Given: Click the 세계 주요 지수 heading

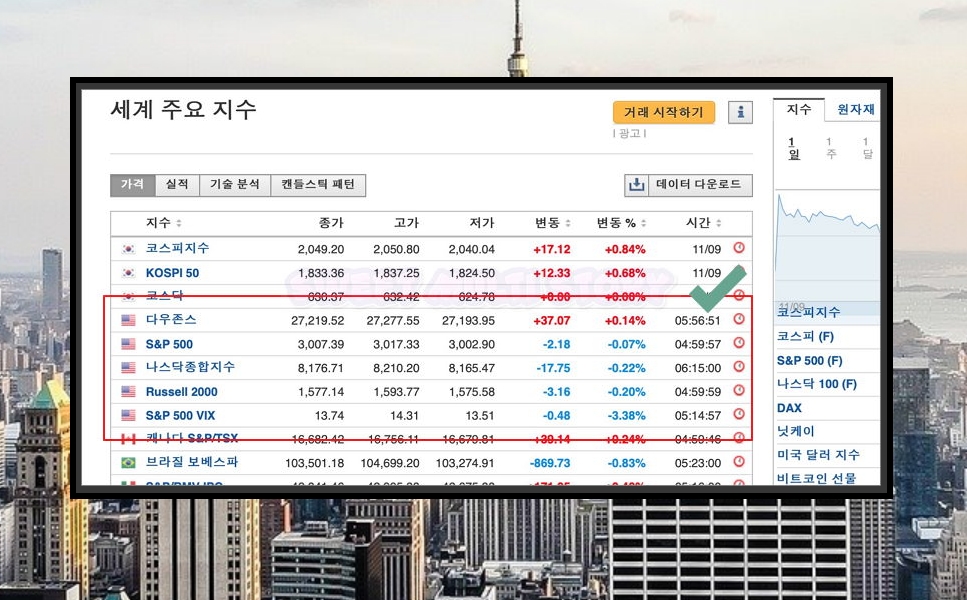Looking at the screenshot, I should click(x=183, y=110).
